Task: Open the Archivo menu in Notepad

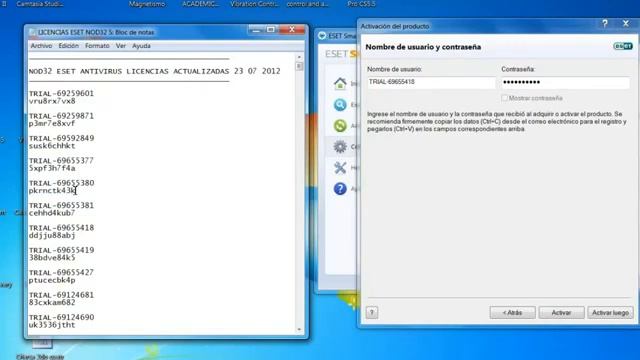Action: tap(41, 46)
